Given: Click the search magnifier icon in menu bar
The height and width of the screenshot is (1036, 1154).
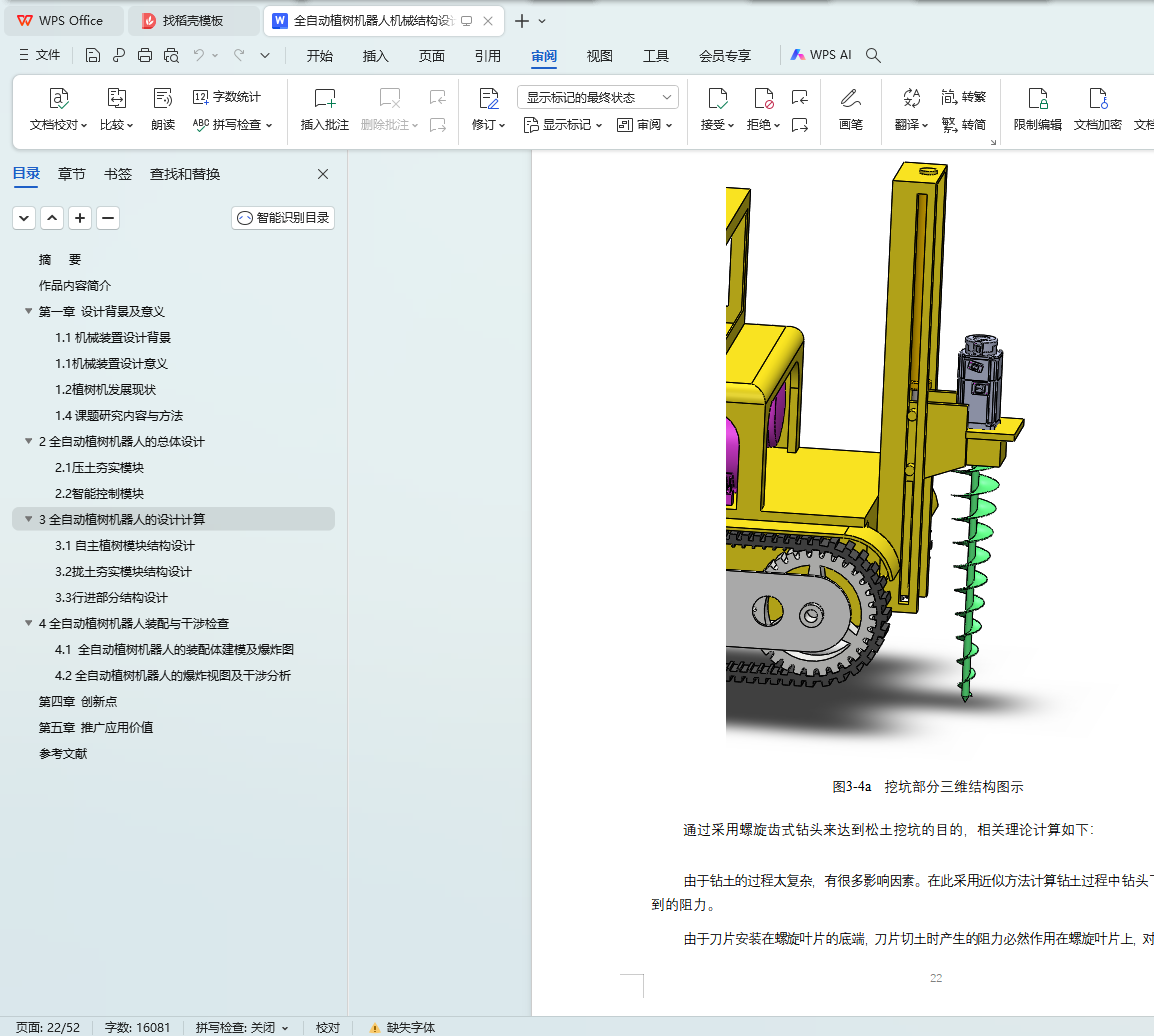Looking at the screenshot, I should pyautogui.click(x=873, y=55).
